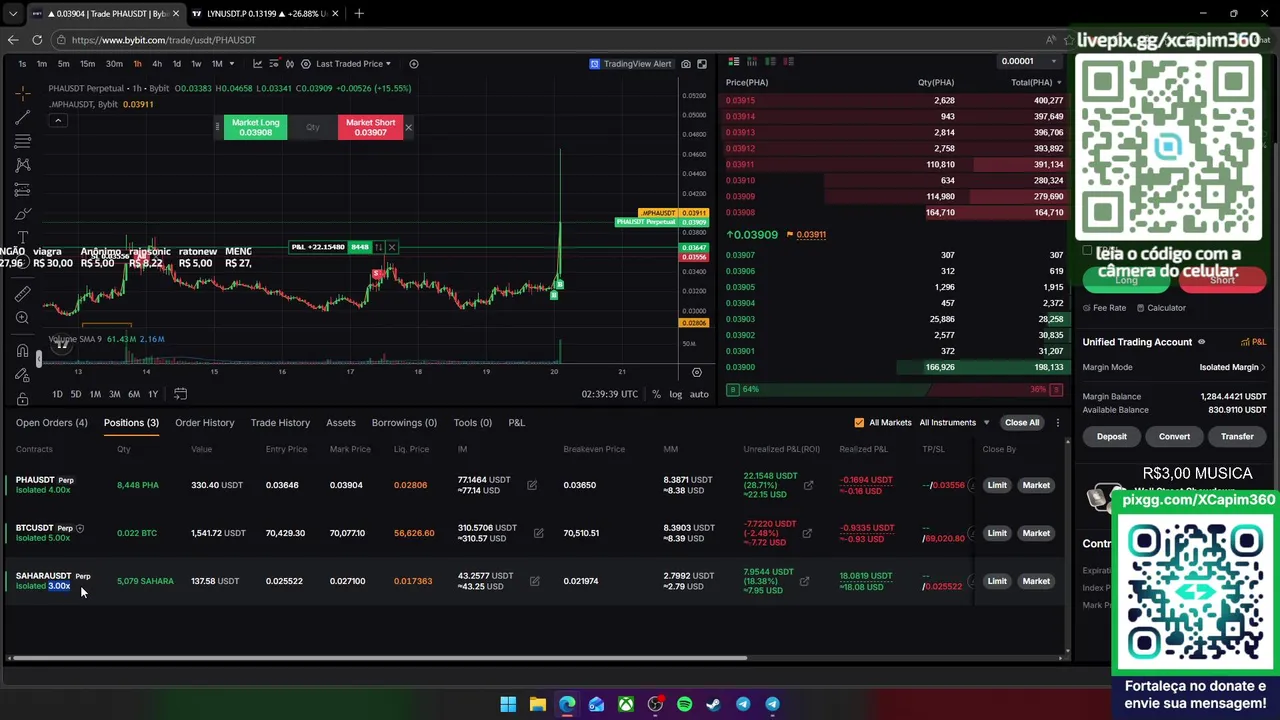The image size is (1280, 720).
Task: Open the candlestick display settings
Action: [290, 64]
